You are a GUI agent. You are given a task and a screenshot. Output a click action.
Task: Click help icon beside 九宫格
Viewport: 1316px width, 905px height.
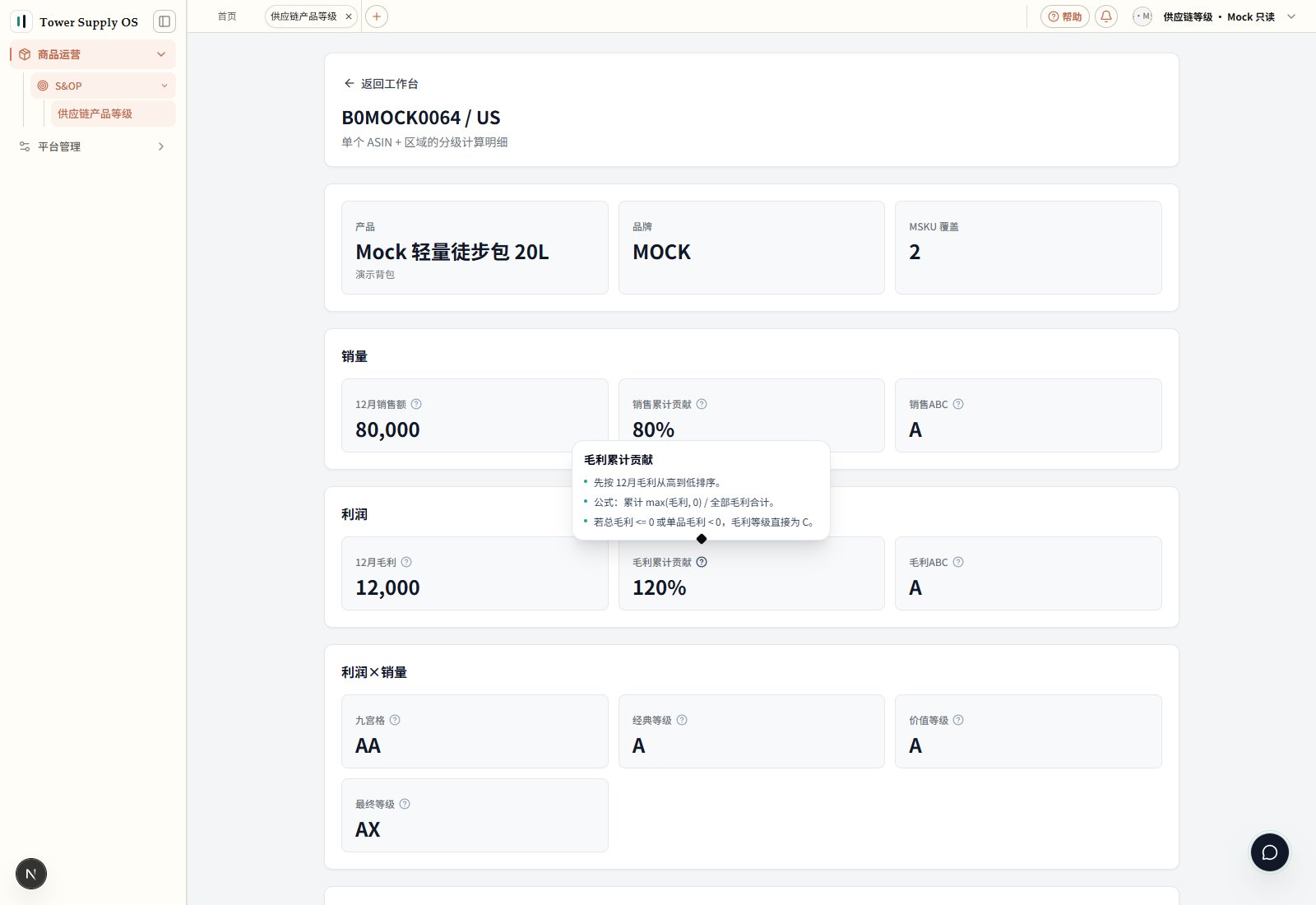(395, 720)
